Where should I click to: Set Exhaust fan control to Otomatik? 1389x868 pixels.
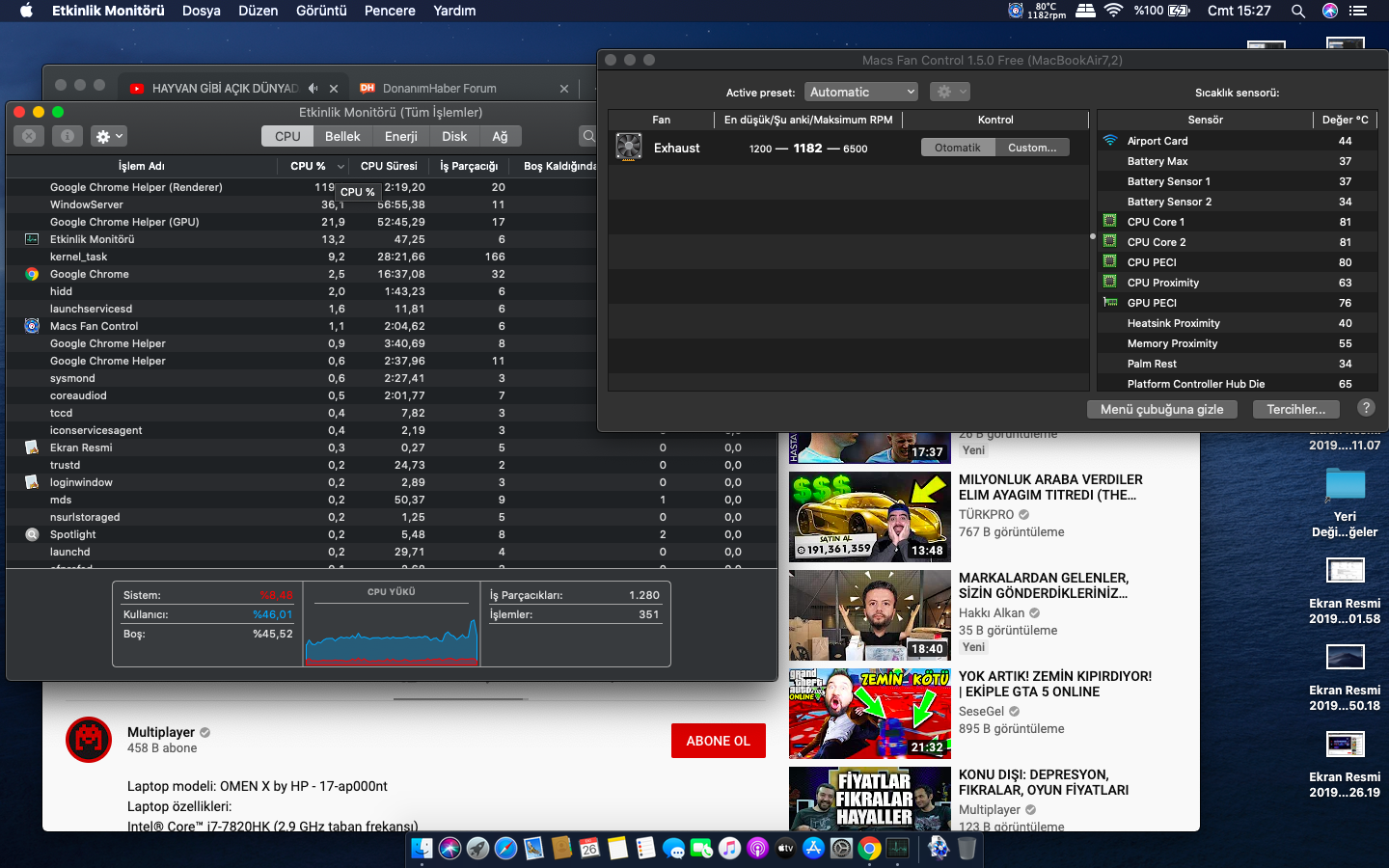958,148
